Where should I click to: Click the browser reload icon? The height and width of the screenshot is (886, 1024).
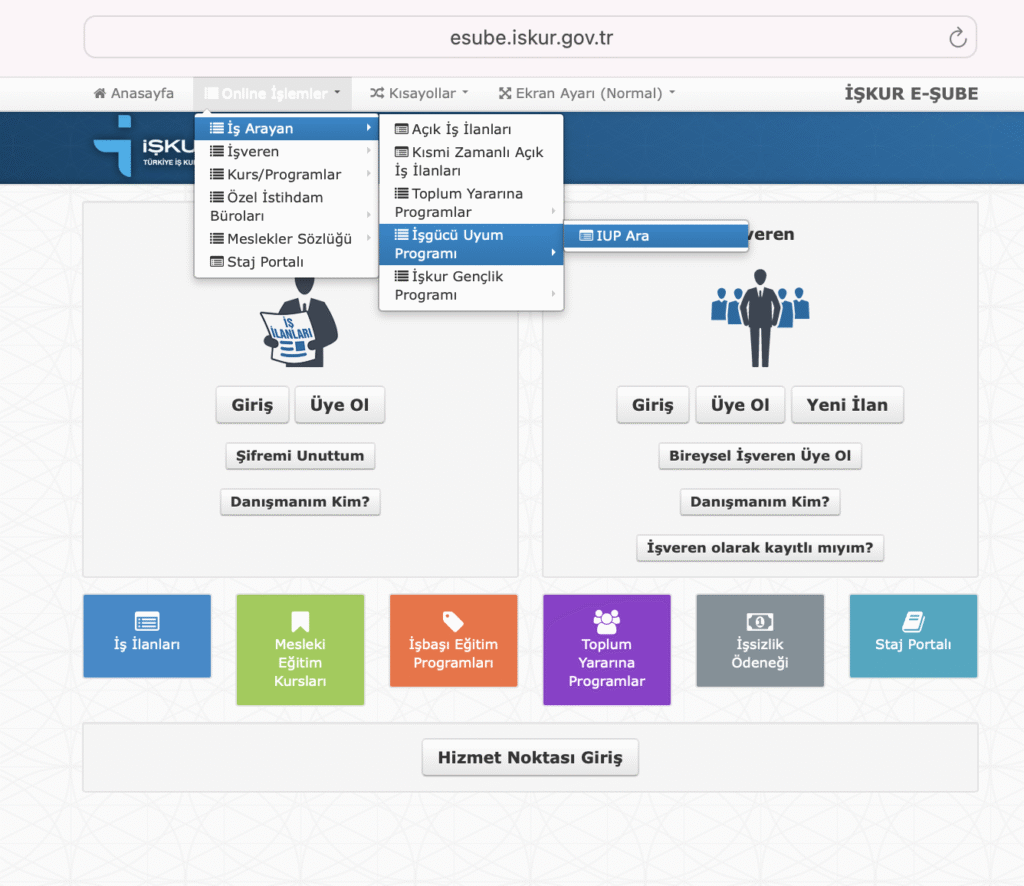[x=957, y=38]
